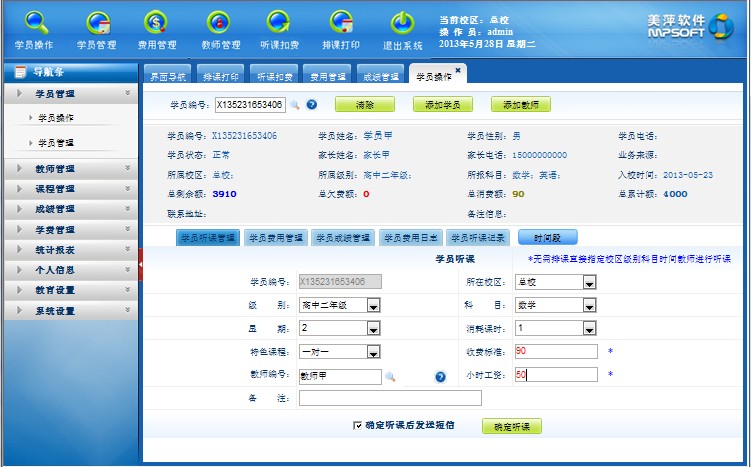Select the 学员费用日志 sub-tab
The image size is (751, 467).
pos(410,238)
